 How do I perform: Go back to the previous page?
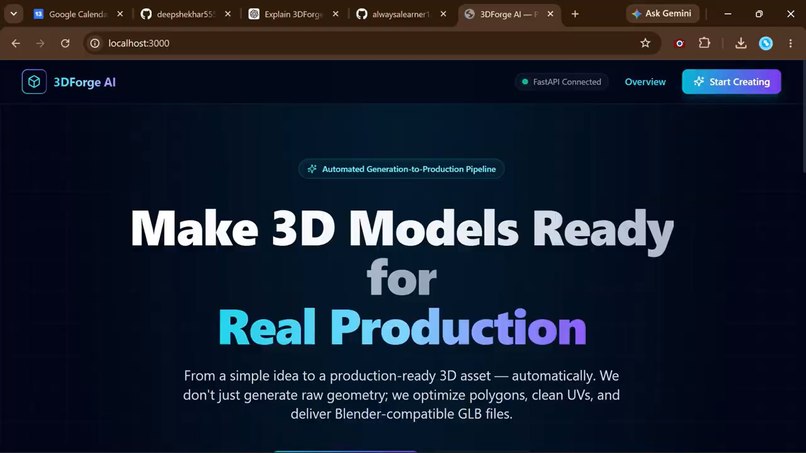click(16, 43)
